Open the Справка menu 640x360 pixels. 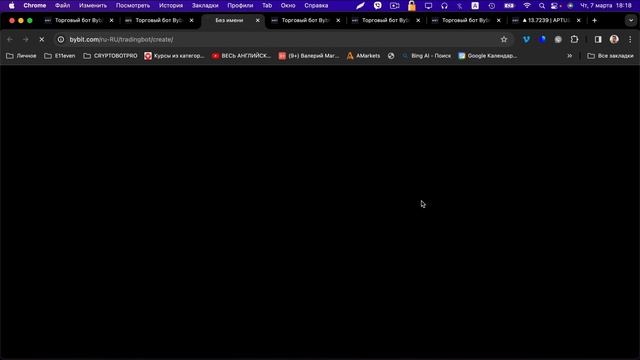[316, 6]
